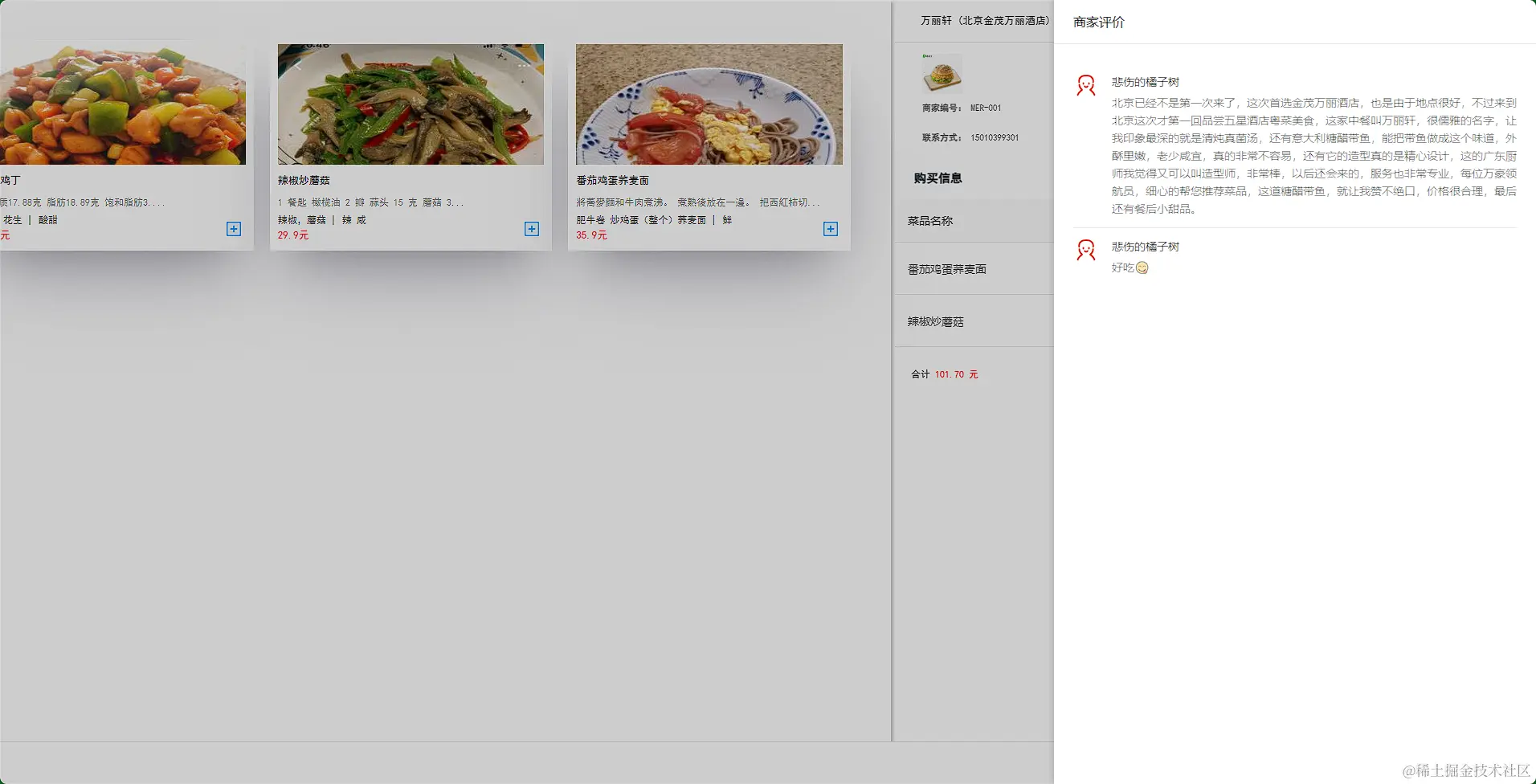Click the 35.9元 price

[591, 235]
